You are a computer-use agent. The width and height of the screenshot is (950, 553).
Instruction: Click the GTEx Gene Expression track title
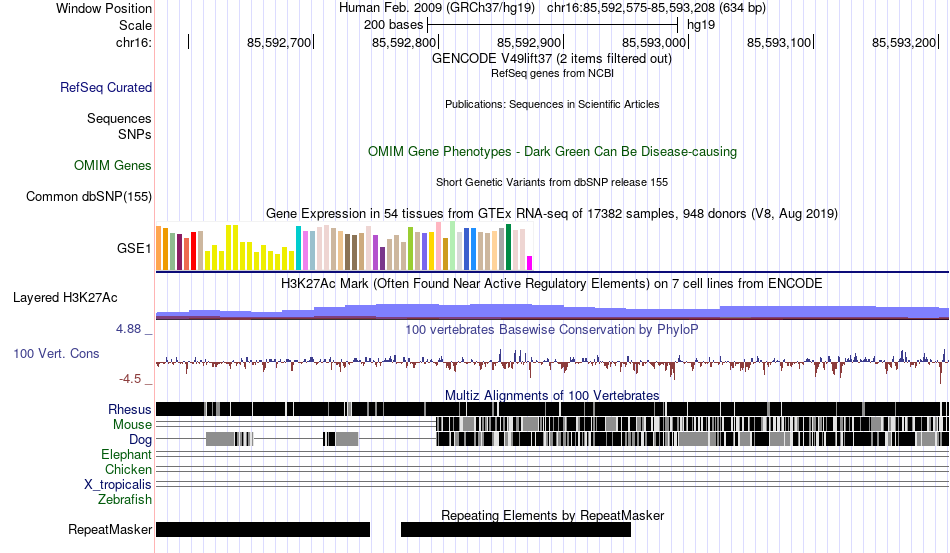click(x=552, y=213)
